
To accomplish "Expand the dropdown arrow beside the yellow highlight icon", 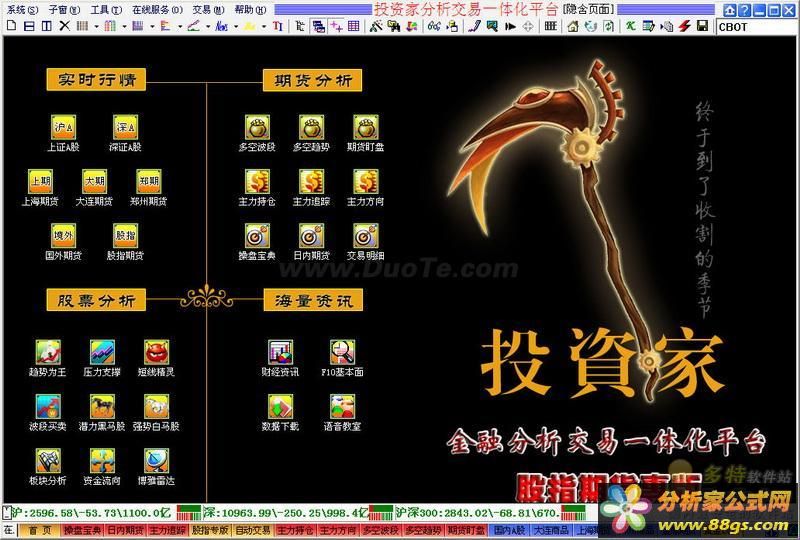I will (263, 27).
